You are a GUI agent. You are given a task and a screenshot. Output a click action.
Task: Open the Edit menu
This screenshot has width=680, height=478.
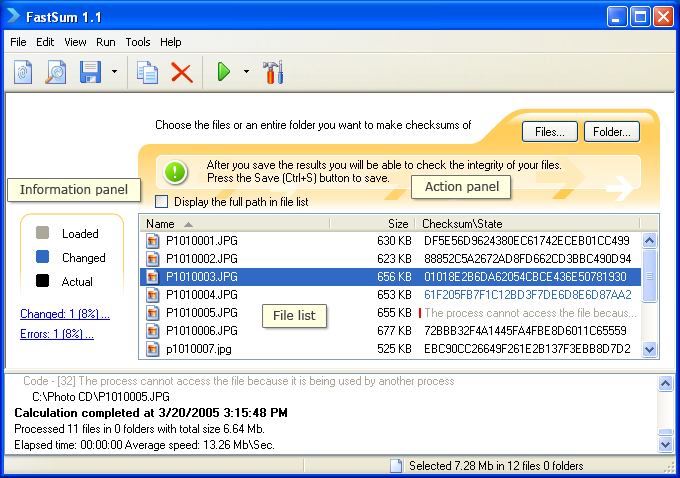tap(45, 42)
